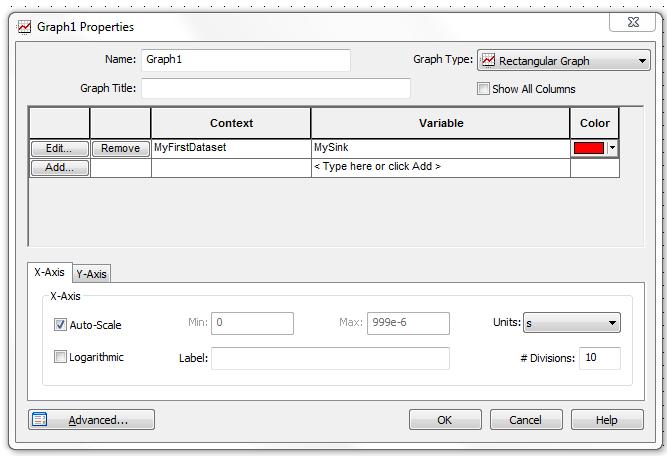667x456 pixels.
Task: Select the MyFirstDataset context cell
Action: click(231, 148)
